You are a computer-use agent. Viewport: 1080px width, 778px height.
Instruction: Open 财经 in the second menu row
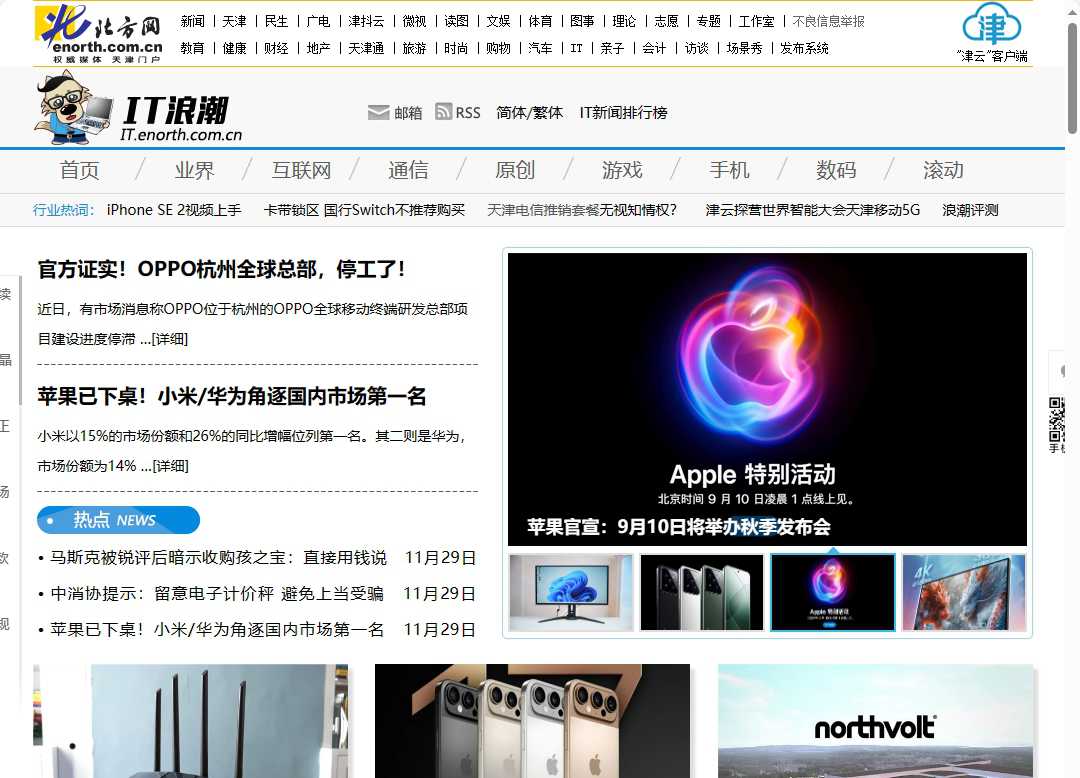point(276,48)
